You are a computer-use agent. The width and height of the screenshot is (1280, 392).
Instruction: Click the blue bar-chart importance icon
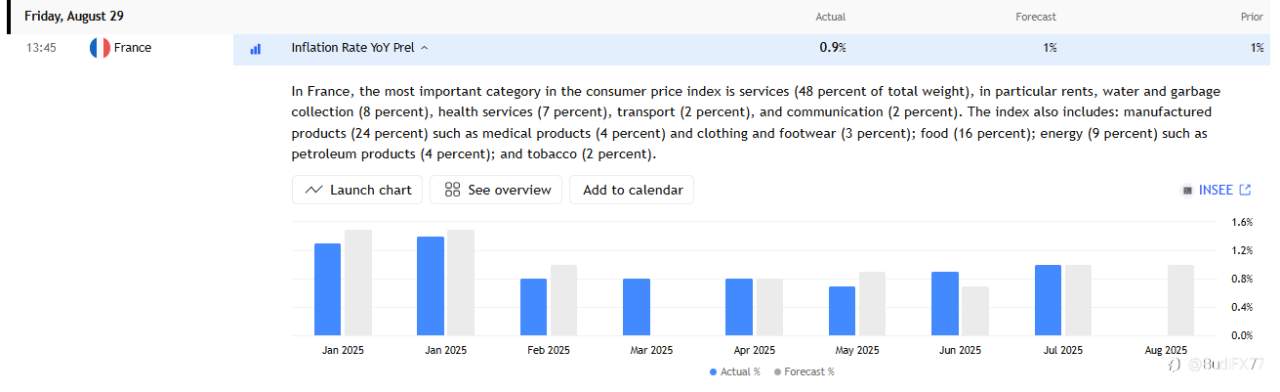[255, 48]
